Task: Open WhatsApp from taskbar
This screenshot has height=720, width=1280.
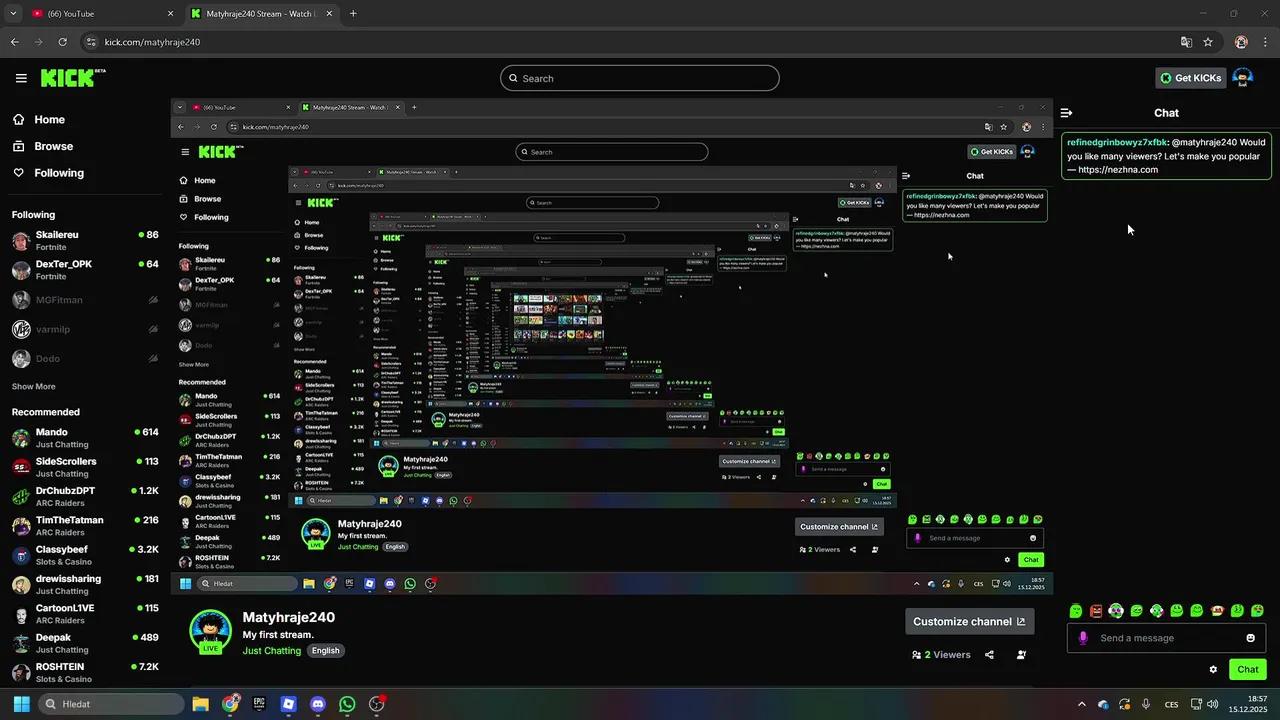Action: coord(347,704)
